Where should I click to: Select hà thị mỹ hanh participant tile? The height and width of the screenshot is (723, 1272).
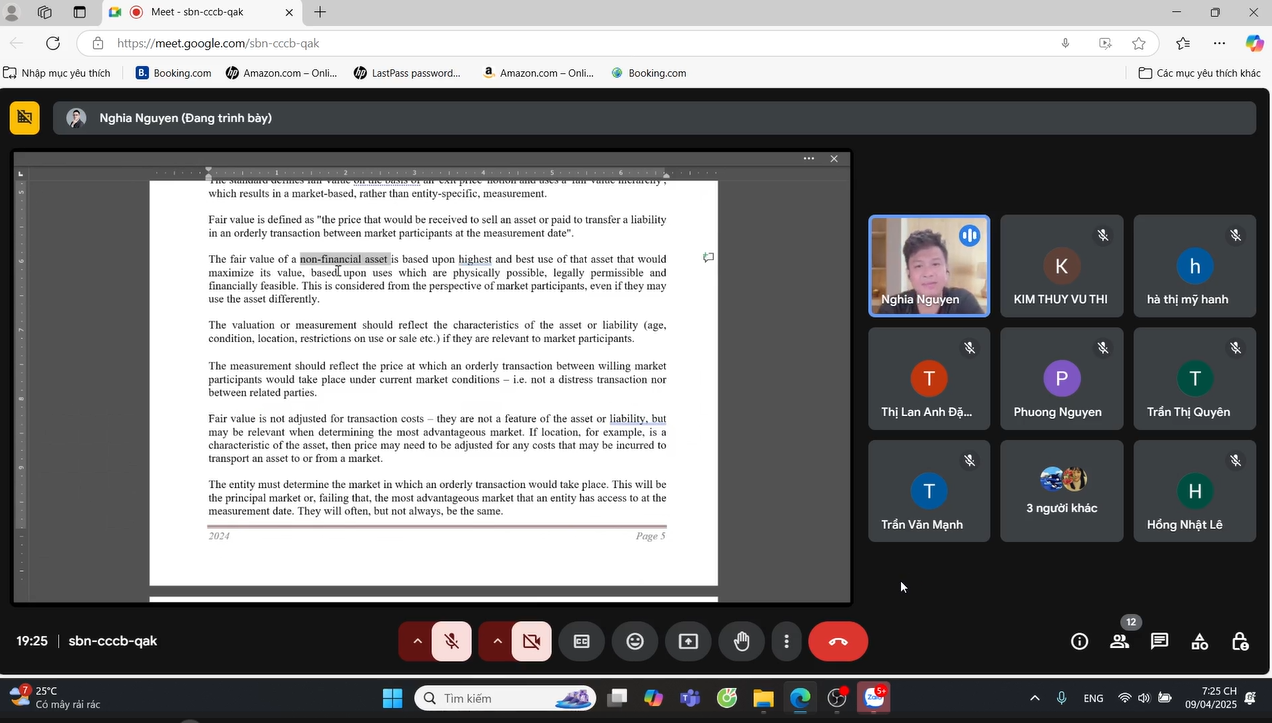(x=1194, y=266)
